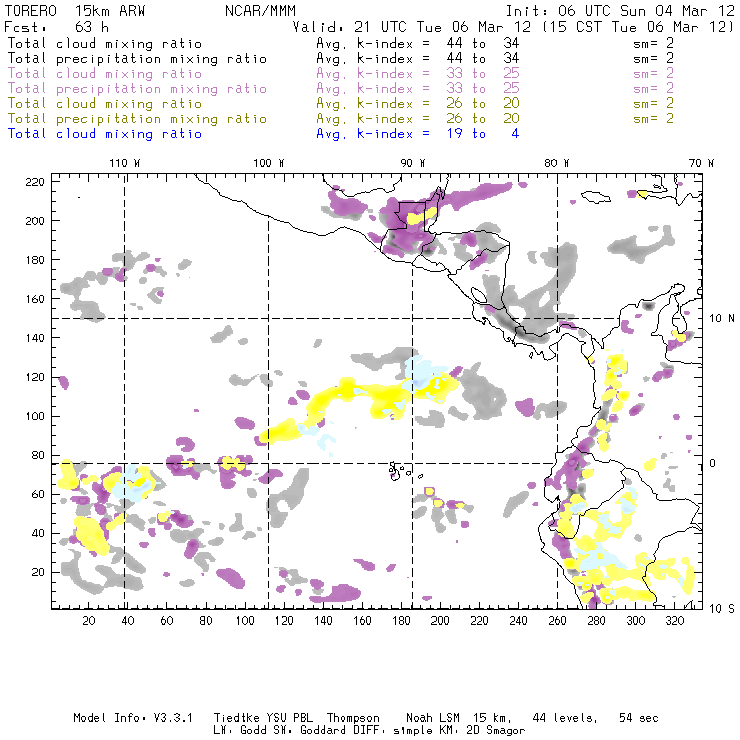Click the y-axis "220" grid label
Viewport: 740px width, 740px height.
point(35,182)
